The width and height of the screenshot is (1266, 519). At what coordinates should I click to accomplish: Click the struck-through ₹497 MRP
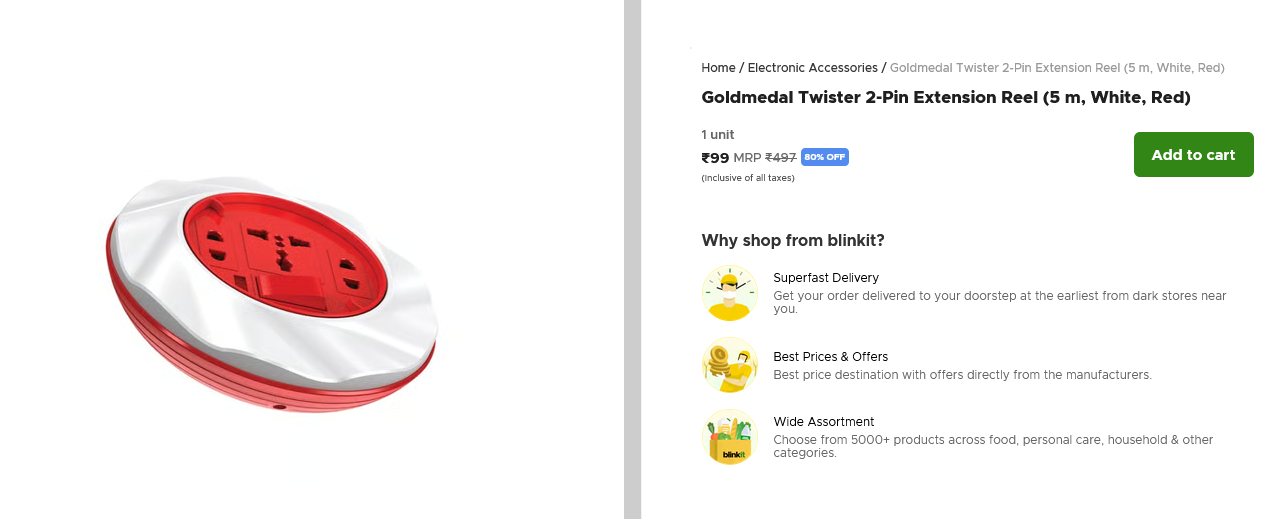[780, 158]
